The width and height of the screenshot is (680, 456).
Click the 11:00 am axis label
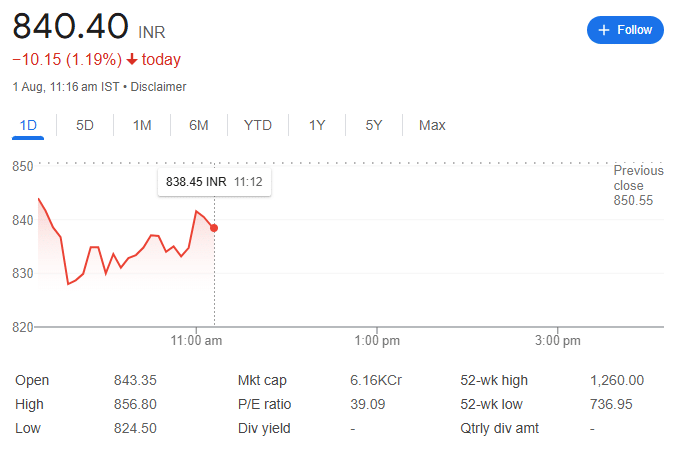click(196, 341)
